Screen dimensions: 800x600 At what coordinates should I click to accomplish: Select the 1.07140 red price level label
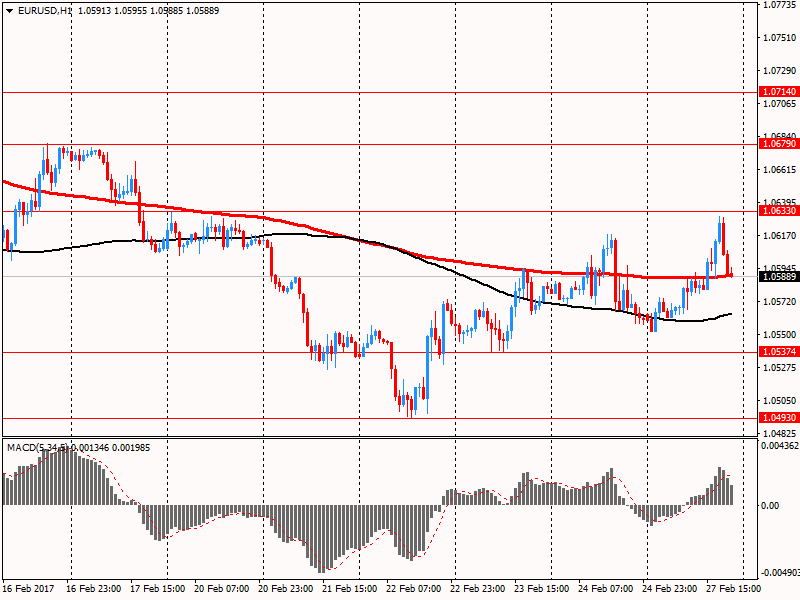[x=779, y=92]
